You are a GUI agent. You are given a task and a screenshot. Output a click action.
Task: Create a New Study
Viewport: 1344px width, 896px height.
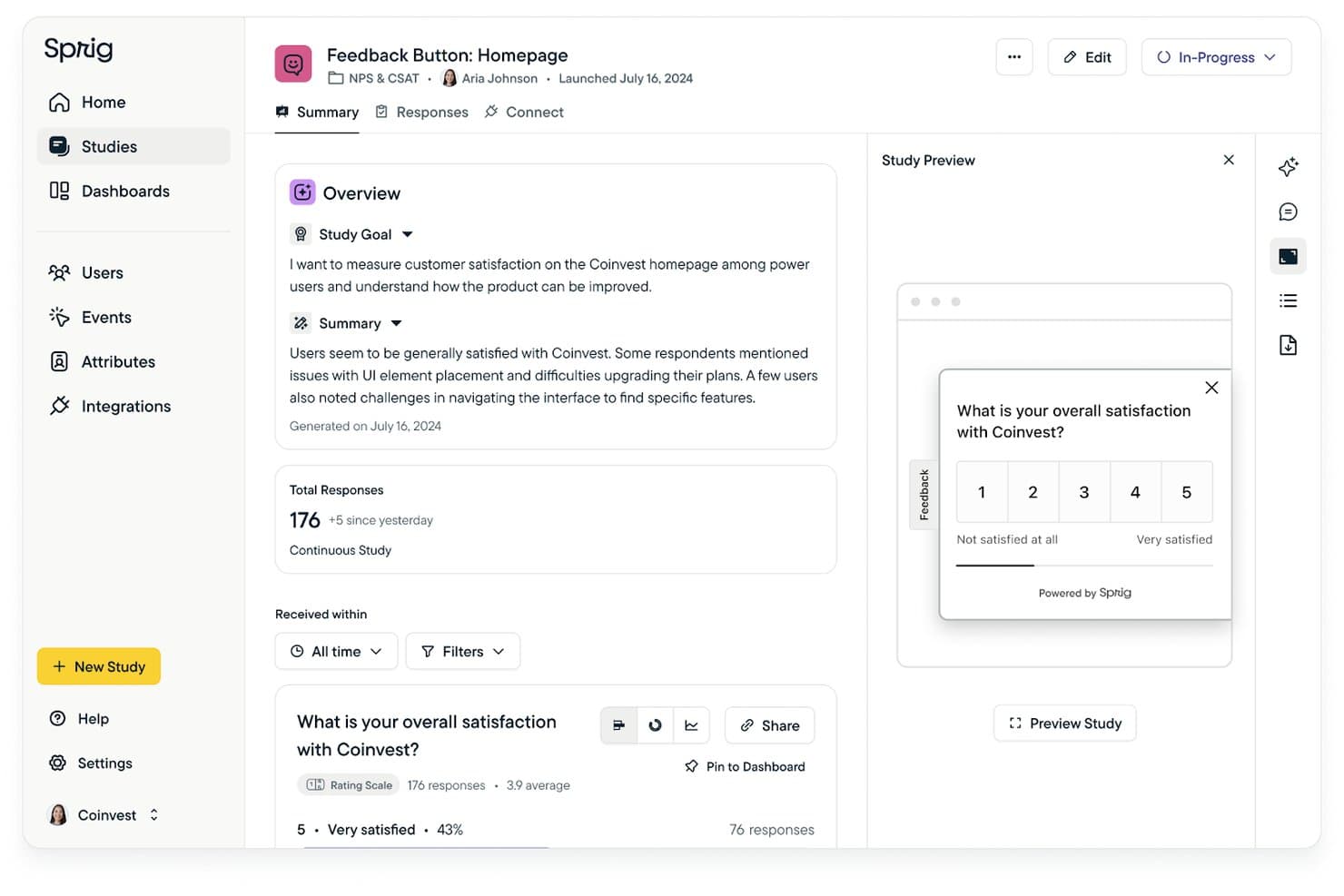click(99, 666)
